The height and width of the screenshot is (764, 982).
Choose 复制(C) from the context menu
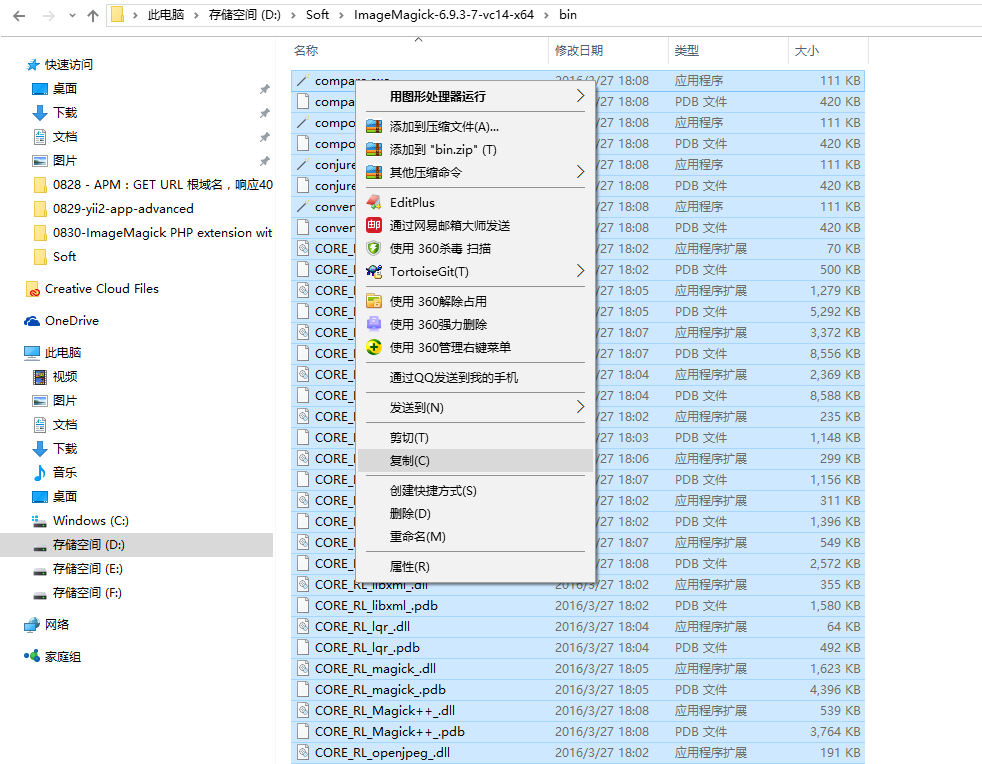coord(475,460)
